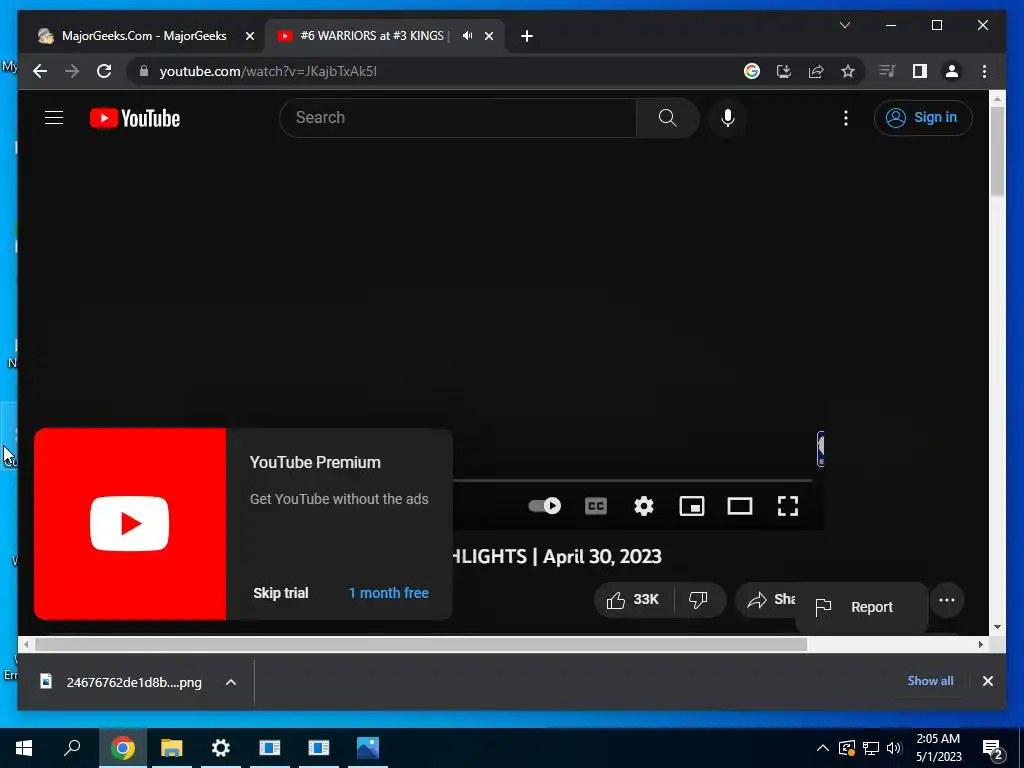Install app icon in address bar

click(x=784, y=71)
